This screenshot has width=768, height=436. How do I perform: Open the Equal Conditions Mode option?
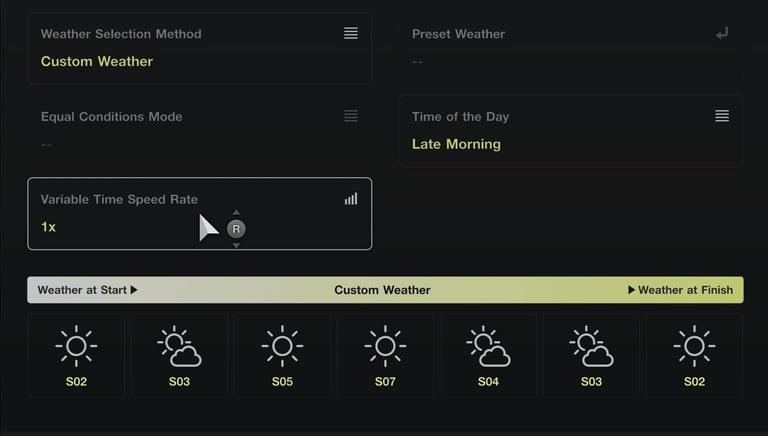[199, 131]
